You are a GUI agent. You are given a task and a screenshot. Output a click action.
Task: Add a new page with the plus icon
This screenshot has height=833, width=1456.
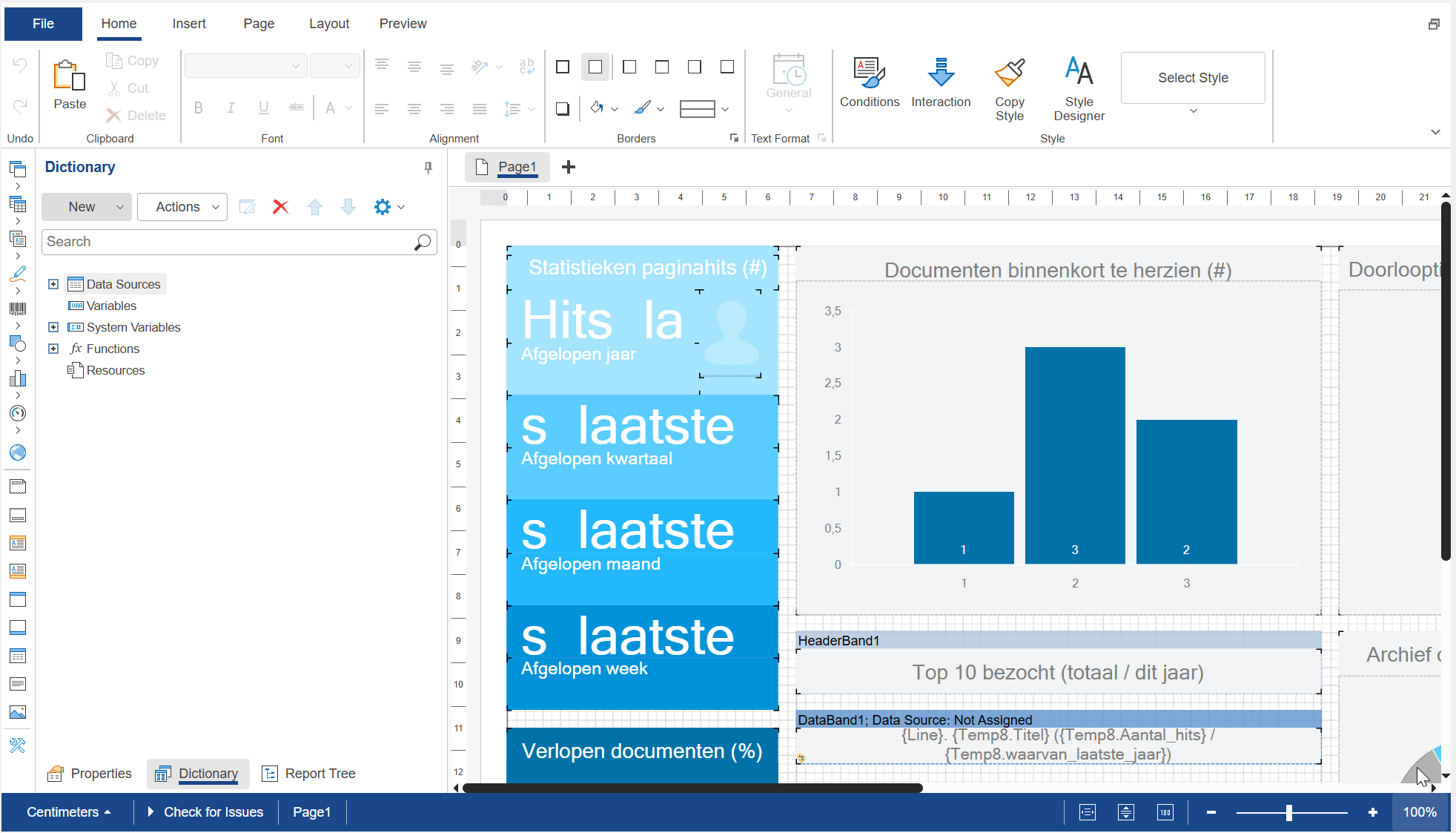point(569,167)
